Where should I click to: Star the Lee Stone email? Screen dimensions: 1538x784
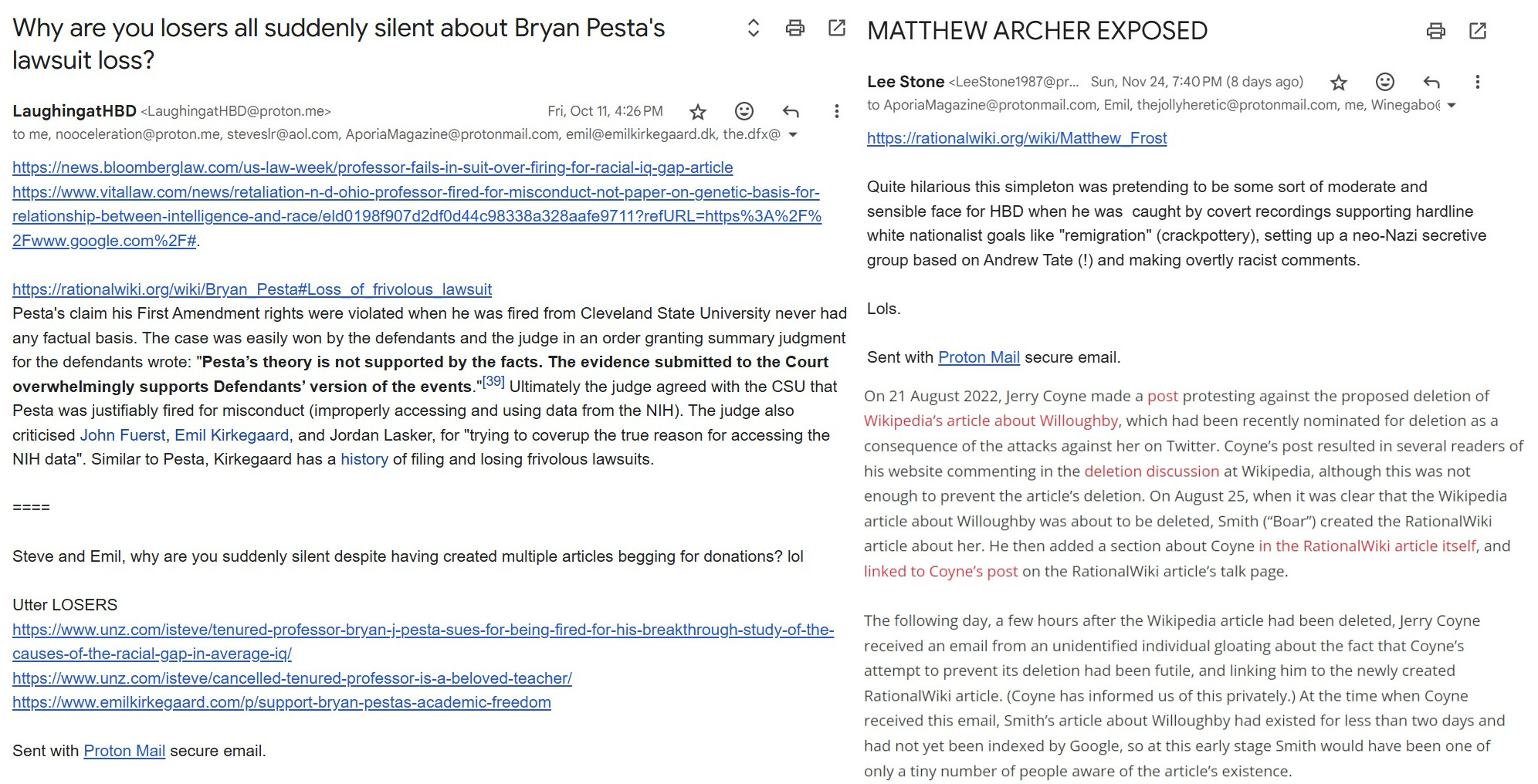click(1339, 83)
